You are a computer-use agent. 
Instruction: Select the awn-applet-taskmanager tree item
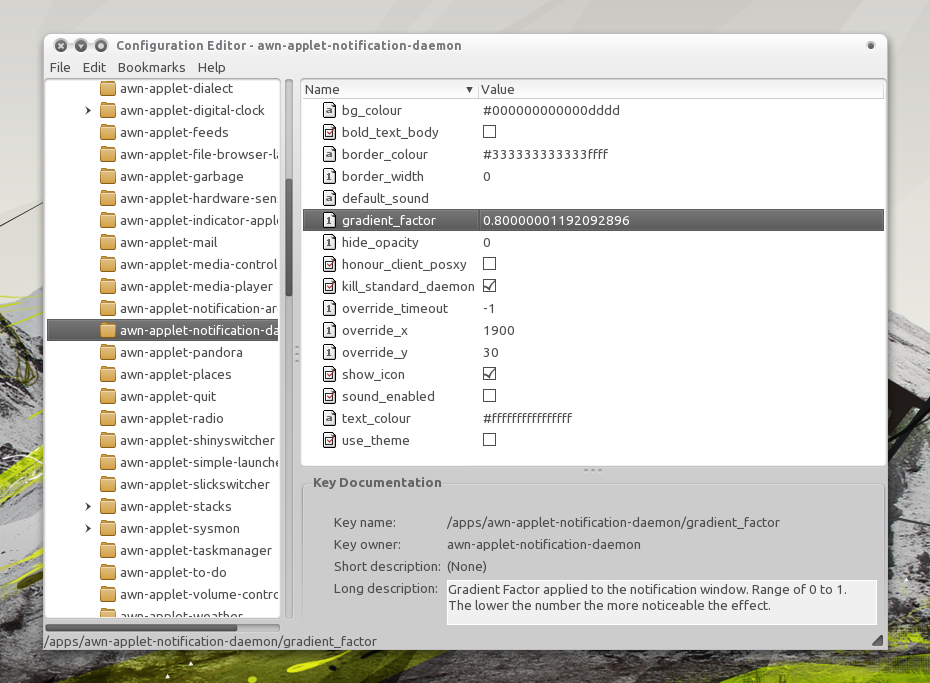pos(196,550)
